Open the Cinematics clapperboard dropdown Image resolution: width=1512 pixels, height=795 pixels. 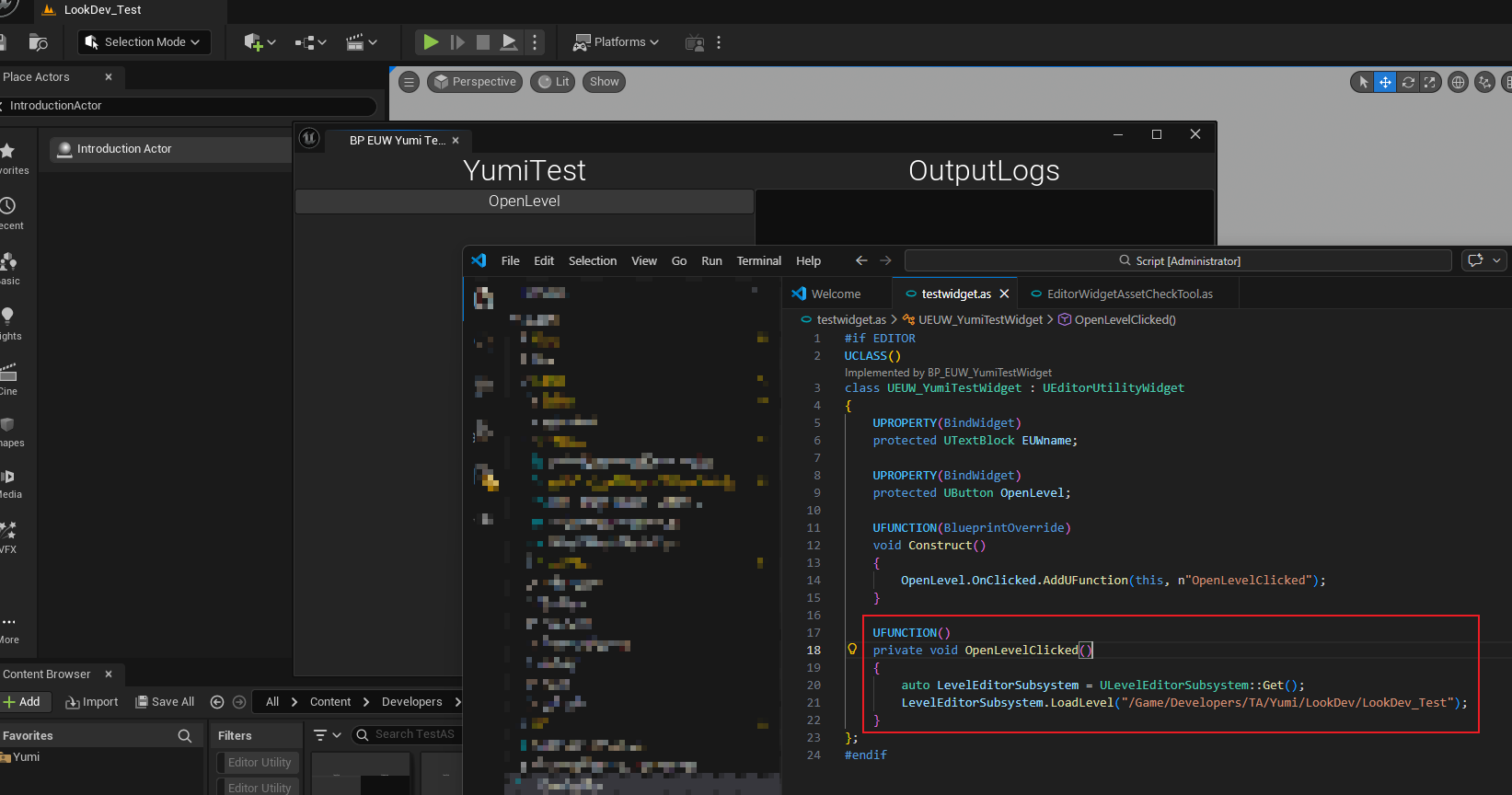coord(362,42)
